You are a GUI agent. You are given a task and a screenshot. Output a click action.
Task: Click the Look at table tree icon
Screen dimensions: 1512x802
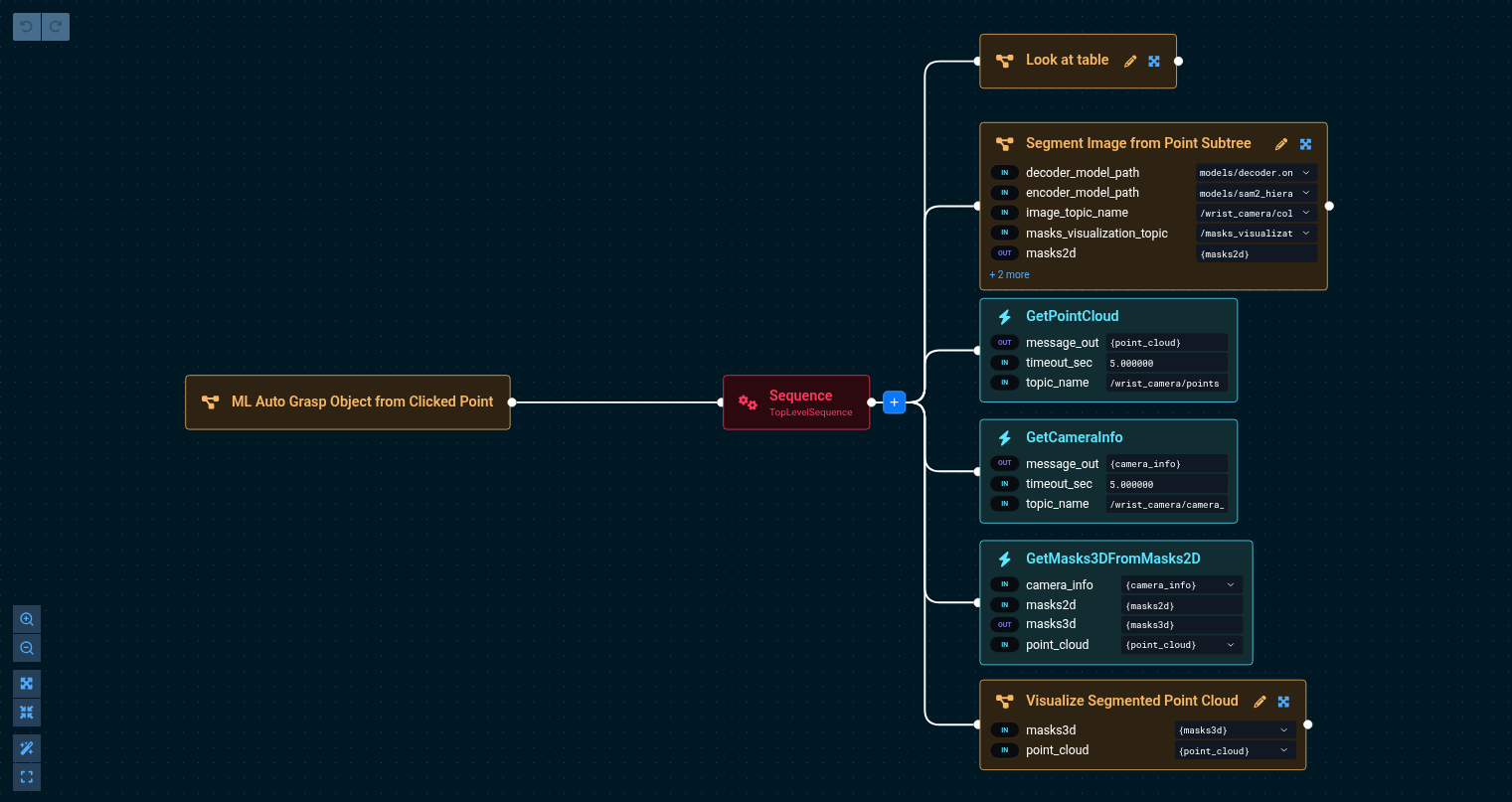point(1004,61)
